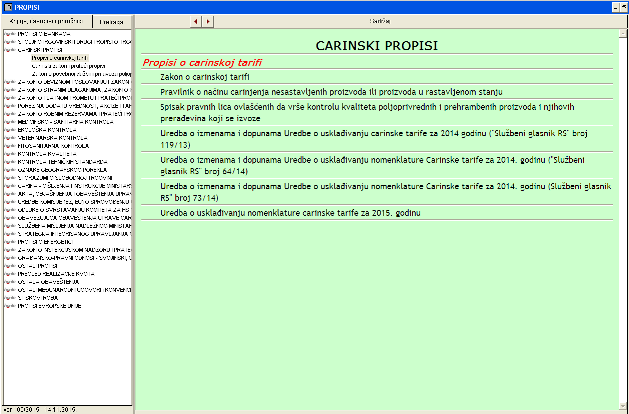Open Uredba o usklađivanju nomenklature za 2015. godinu
Image resolution: width=629 pixels, height=414 pixels.
click(290, 213)
